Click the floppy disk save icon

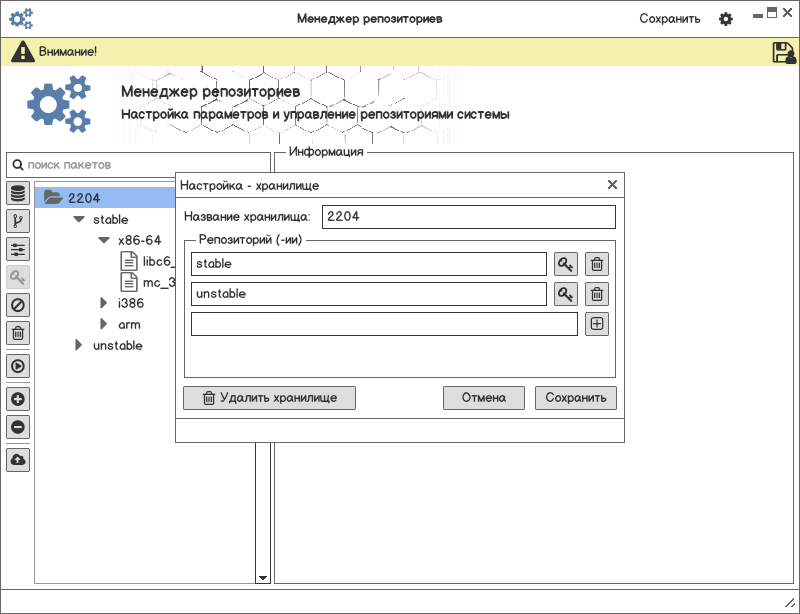784,52
